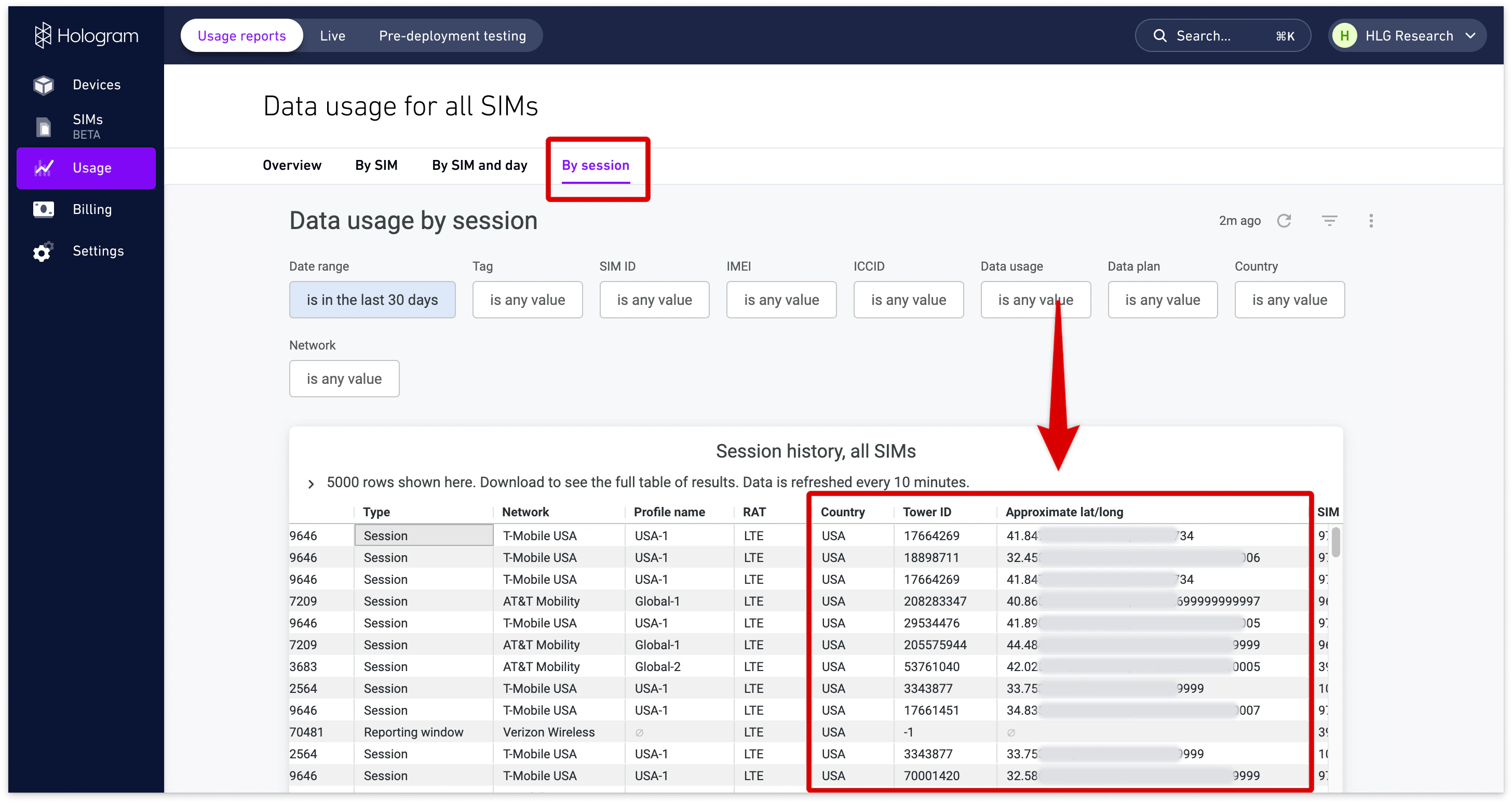Sort by Approximate lat/long column header
The image size is (1512, 803).
click(x=1064, y=512)
